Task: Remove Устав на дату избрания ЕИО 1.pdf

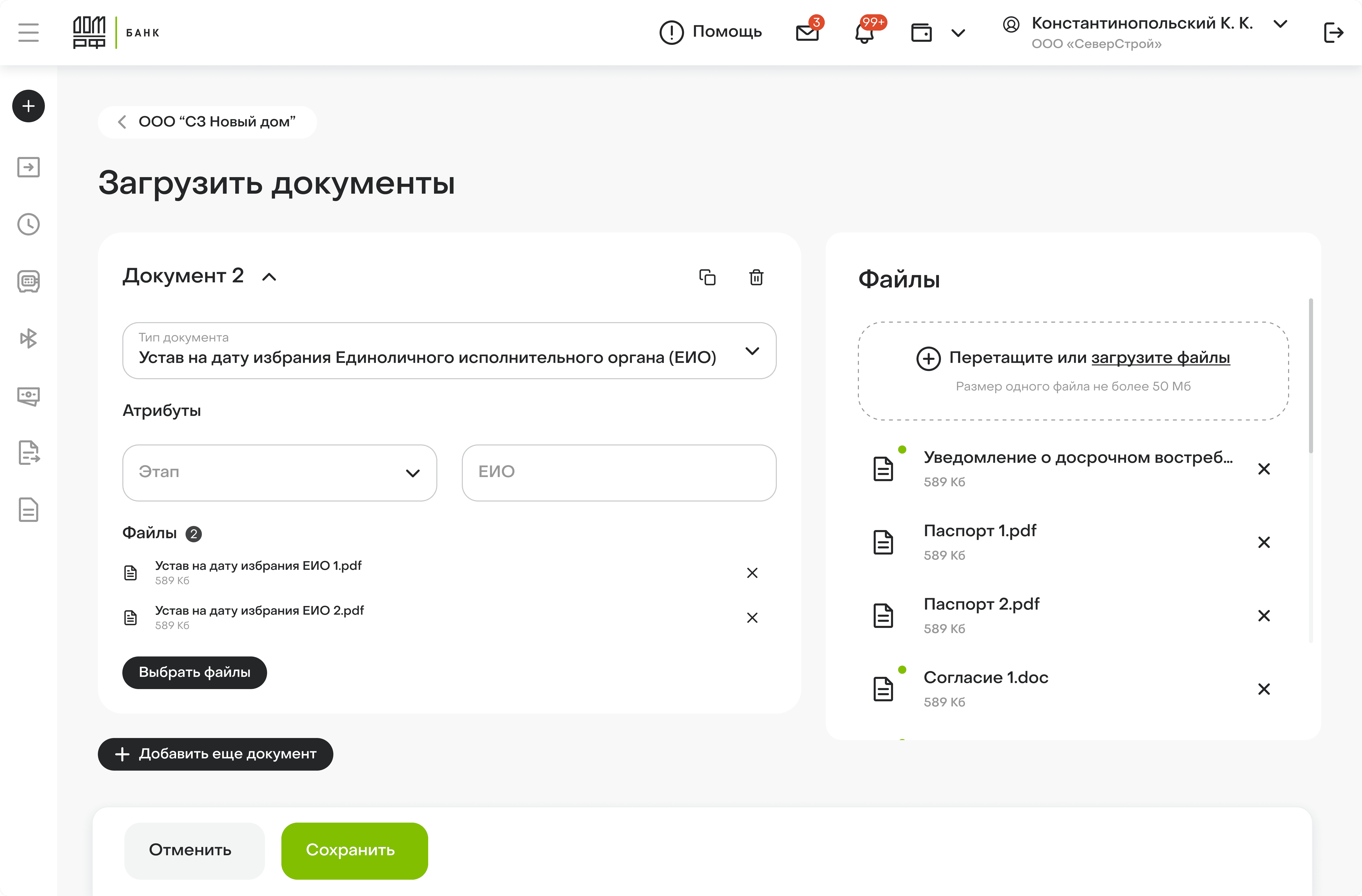Action: tap(752, 573)
